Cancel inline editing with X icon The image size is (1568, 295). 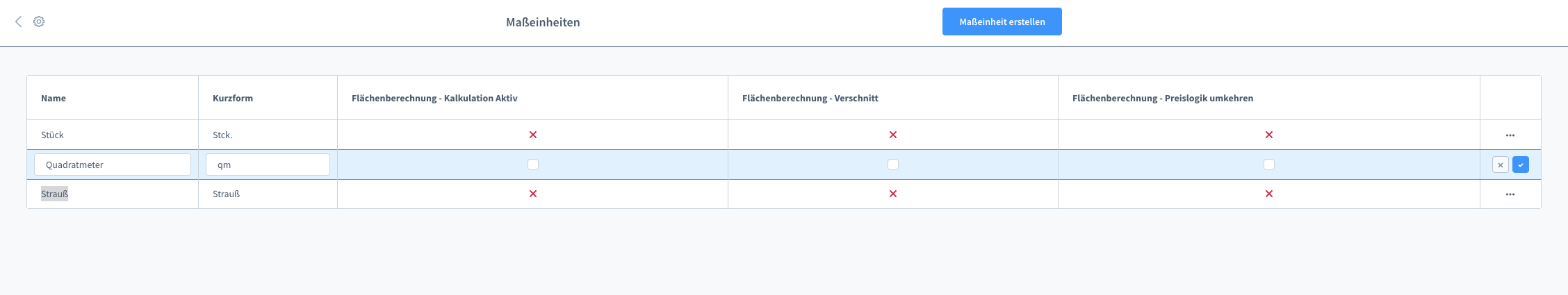[x=1500, y=165]
